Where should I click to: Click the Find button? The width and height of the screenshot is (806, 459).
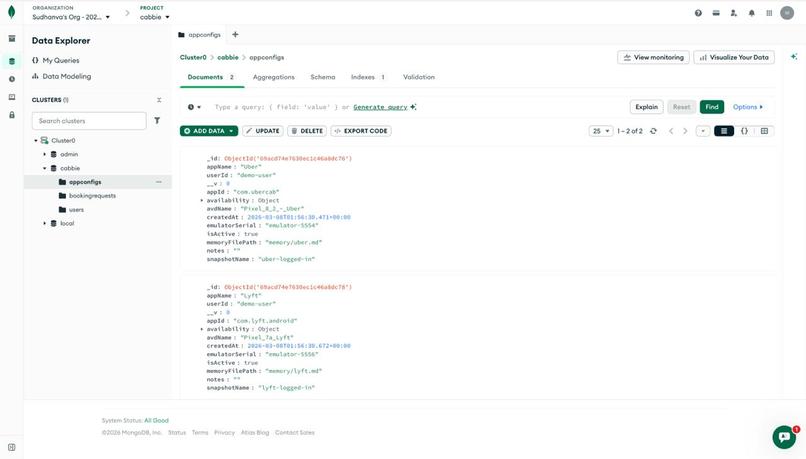coord(712,107)
